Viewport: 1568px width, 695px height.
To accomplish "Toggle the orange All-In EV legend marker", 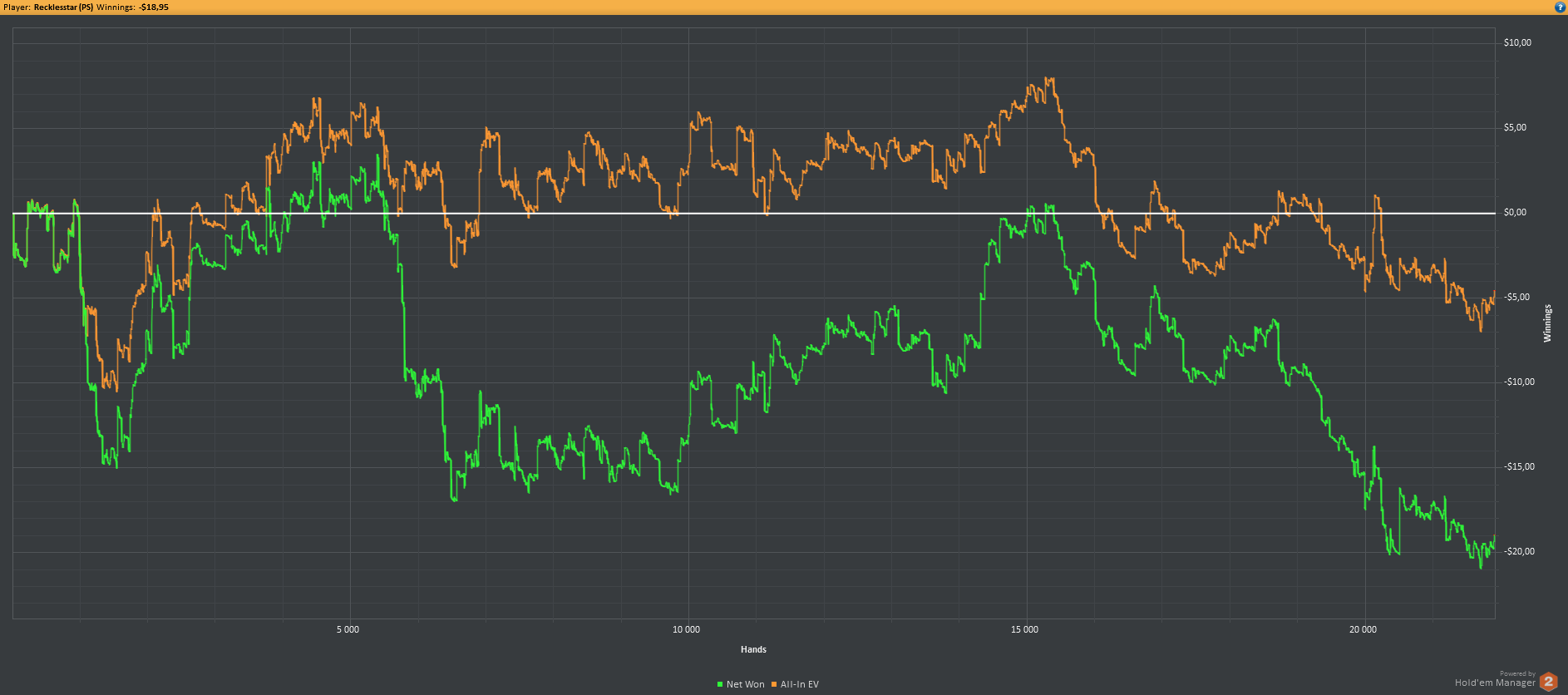I will [x=774, y=684].
